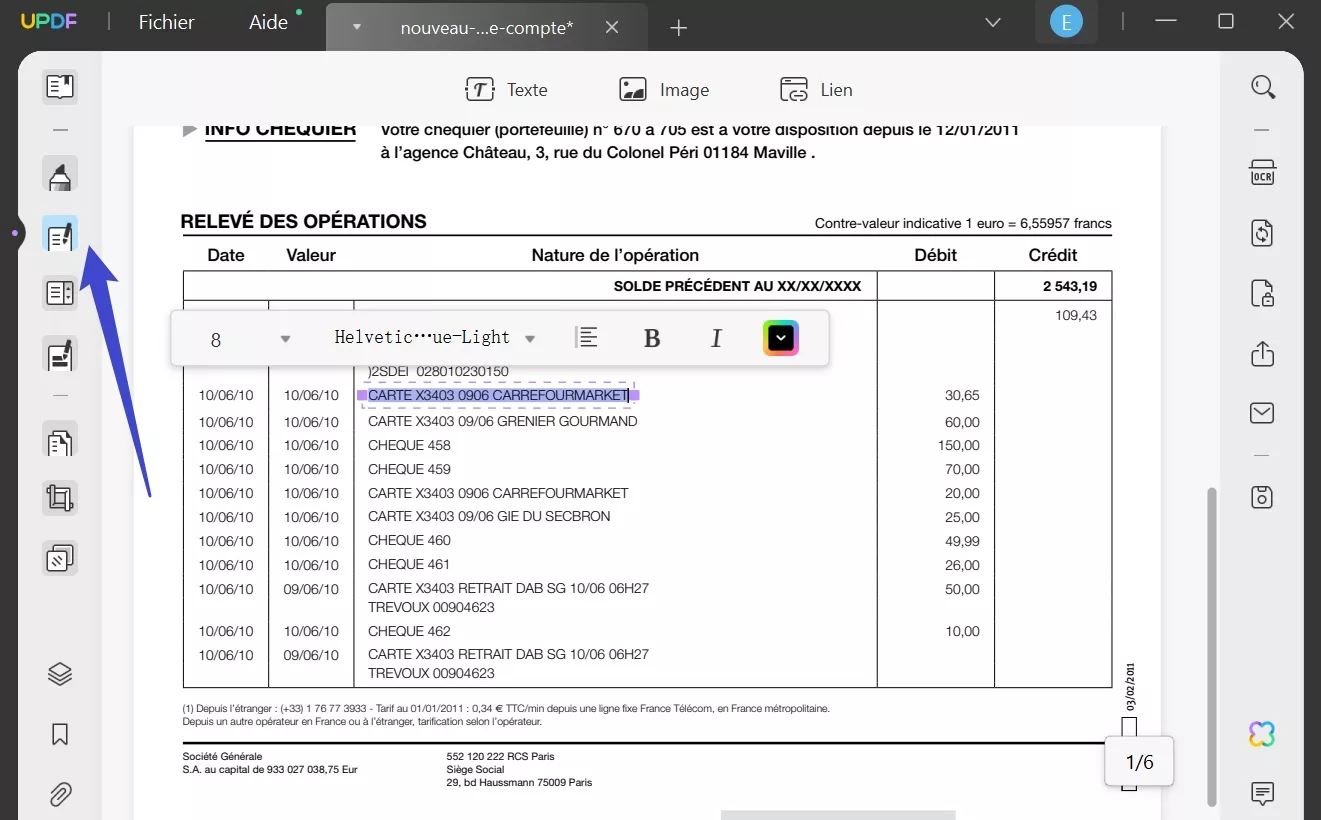
Task: Add a new tab
Action: [679, 28]
